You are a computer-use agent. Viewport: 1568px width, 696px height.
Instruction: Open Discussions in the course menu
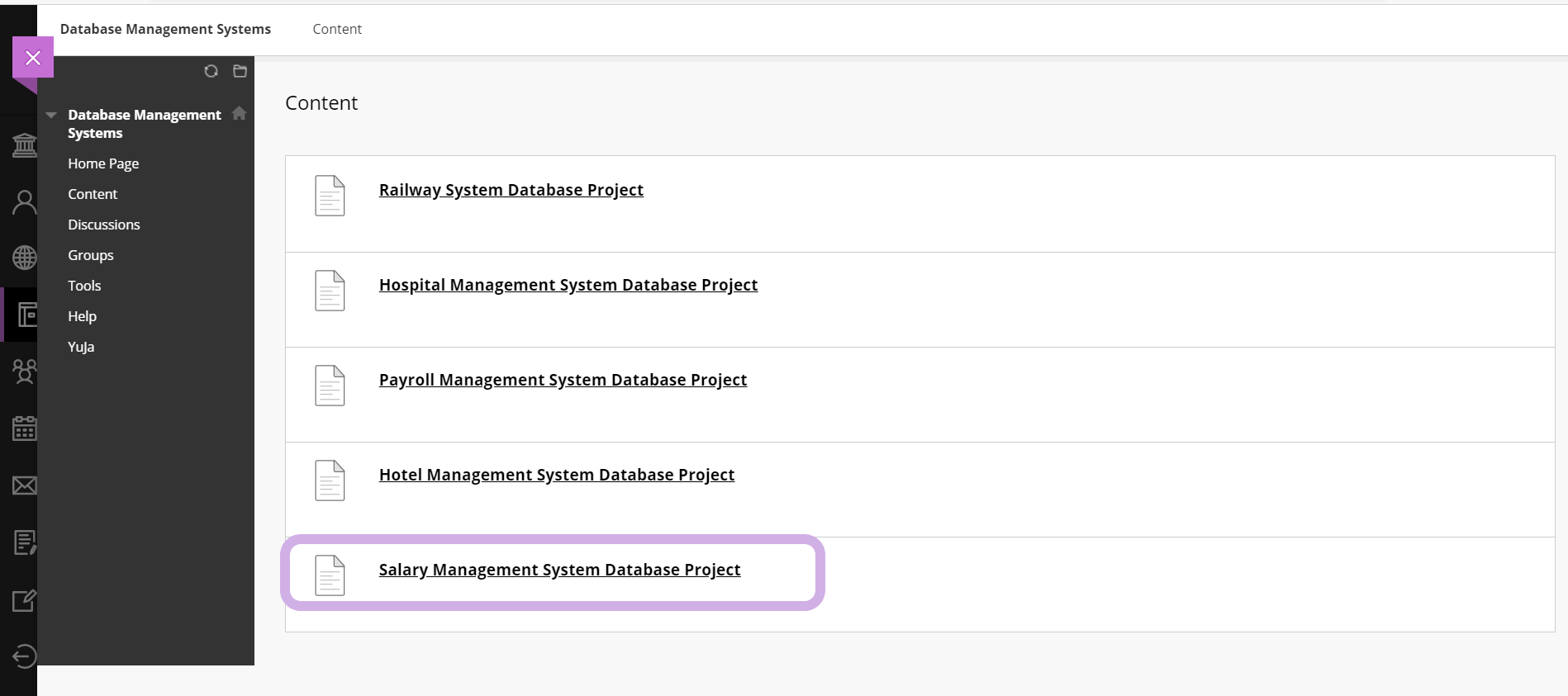pos(104,225)
